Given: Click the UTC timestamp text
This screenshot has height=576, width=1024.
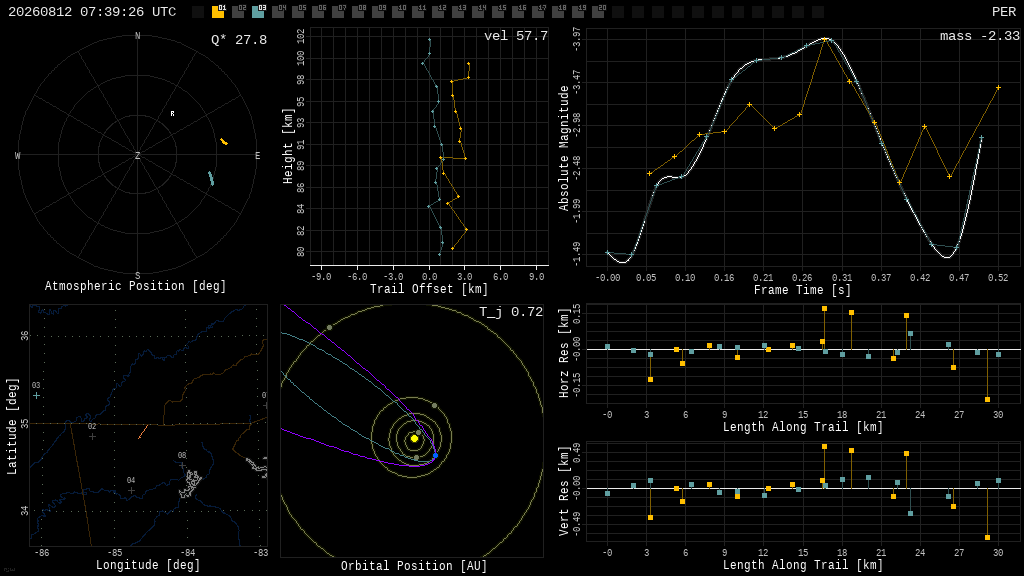Looking at the screenshot, I should pyautogui.click(x=92, y=12).
